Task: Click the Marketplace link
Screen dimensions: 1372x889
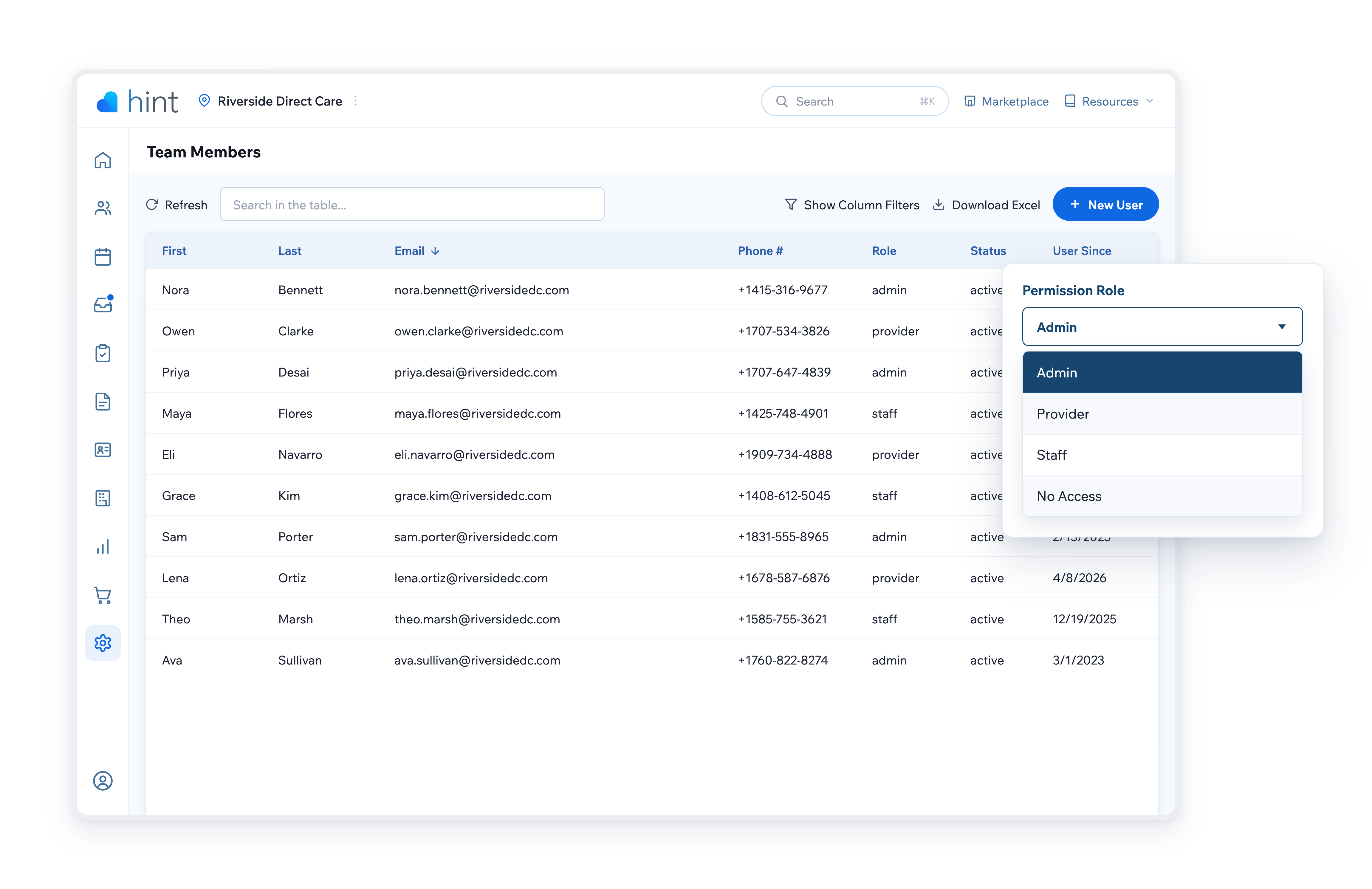Action: 1015,101
